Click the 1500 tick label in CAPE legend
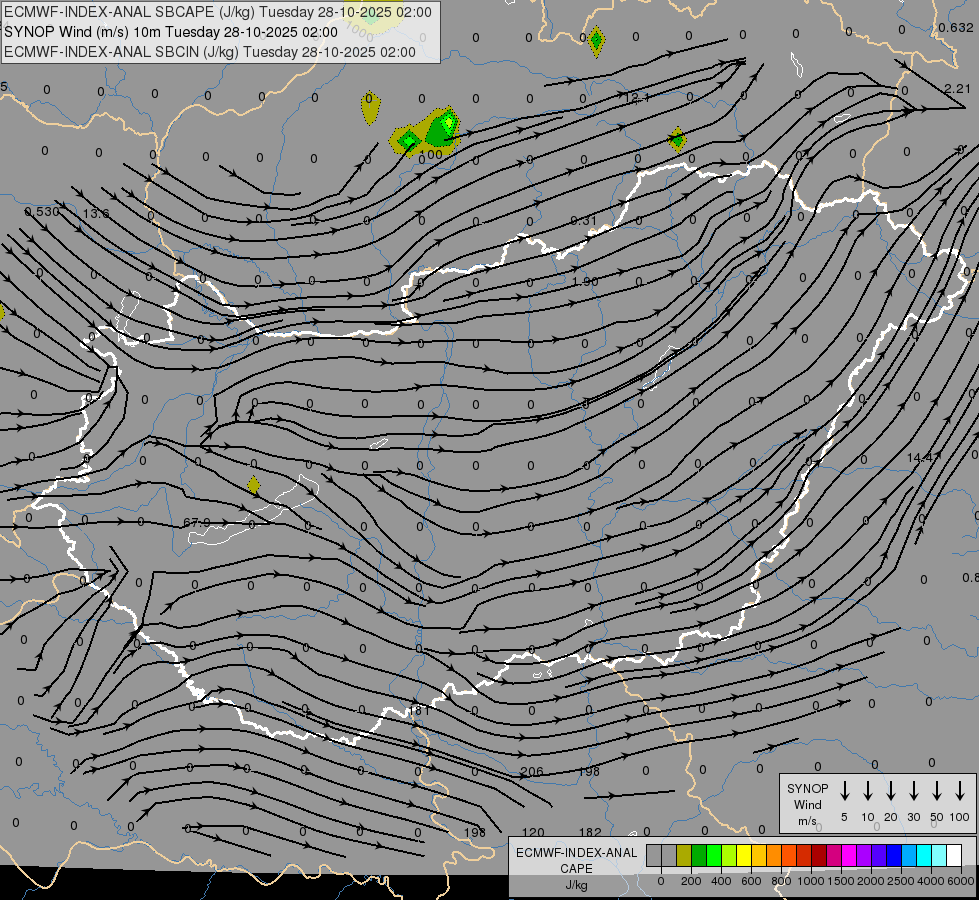This screenshot has height=900, width=979. coord(840,881)
